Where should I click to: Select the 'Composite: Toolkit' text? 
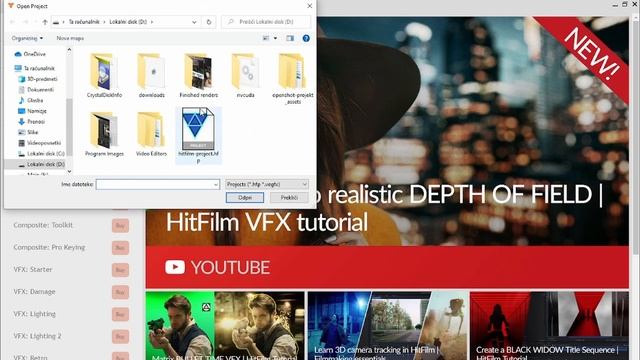[x=43, y=225]
